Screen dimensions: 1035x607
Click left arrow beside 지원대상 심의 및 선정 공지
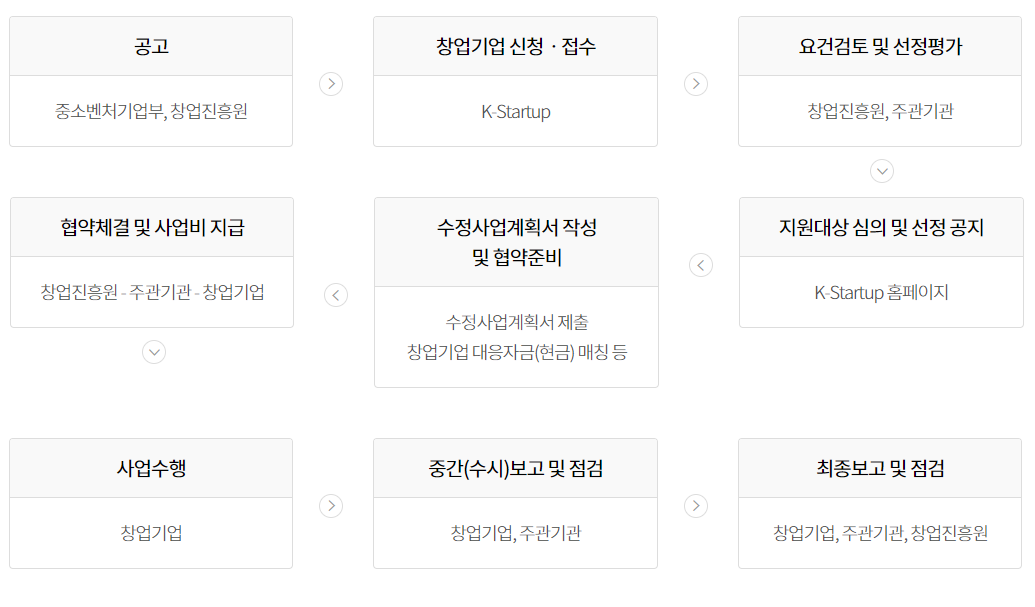pos(701,265)
